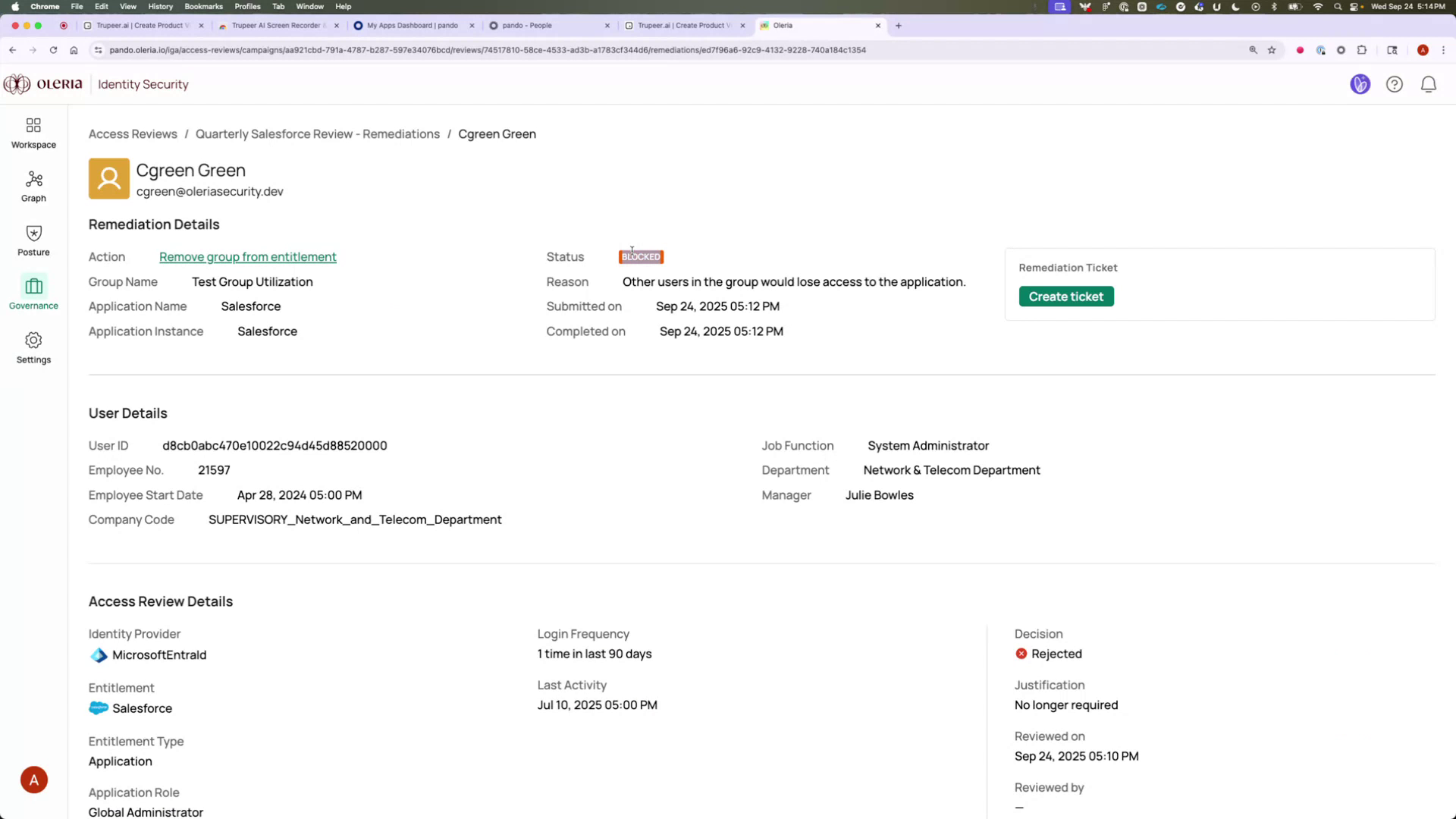Open the Workspace panel in sidebar
The image size is (1456, 819).
pos(33,132)
